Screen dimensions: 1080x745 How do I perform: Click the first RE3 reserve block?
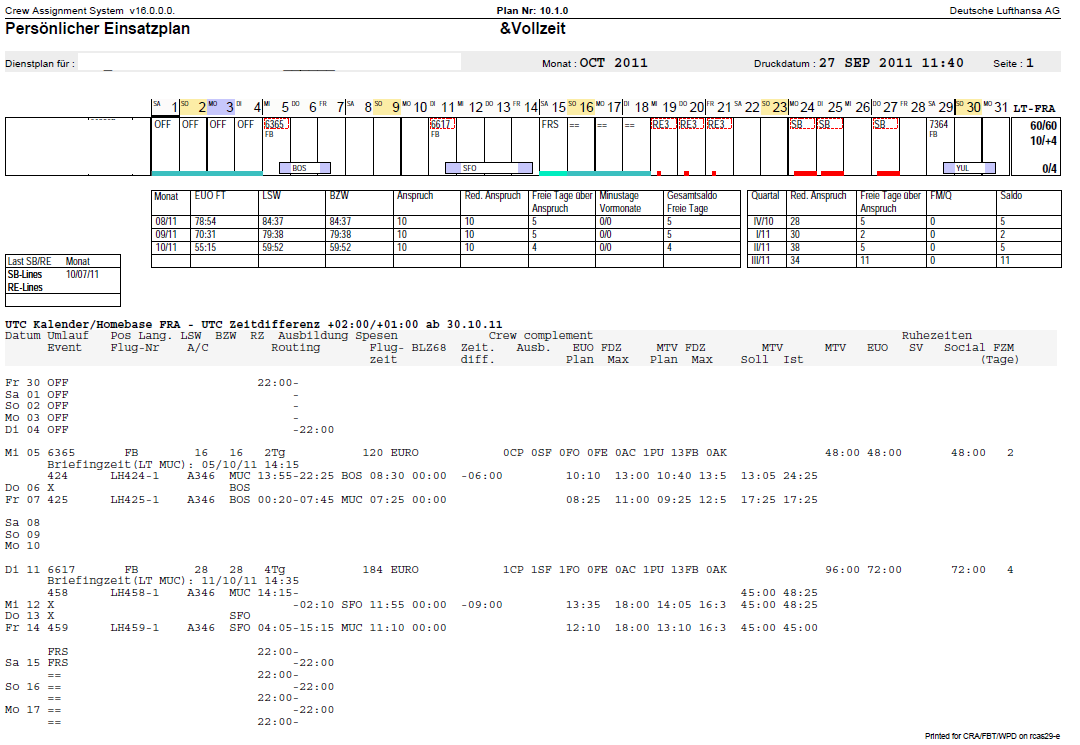663,125
